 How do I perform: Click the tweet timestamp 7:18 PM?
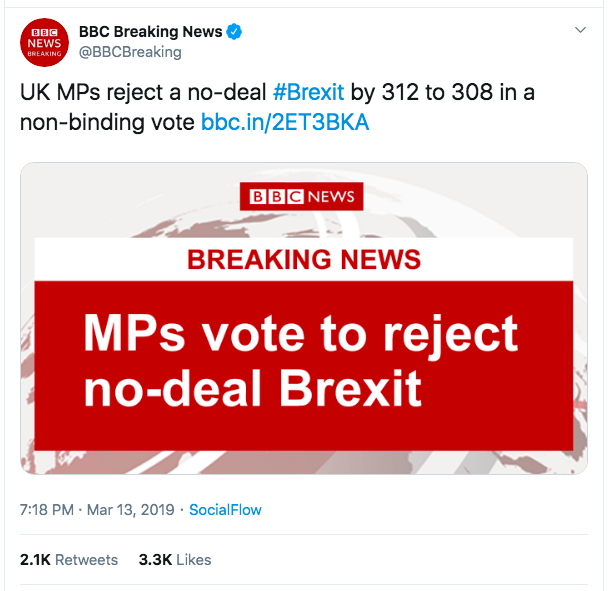46,510
